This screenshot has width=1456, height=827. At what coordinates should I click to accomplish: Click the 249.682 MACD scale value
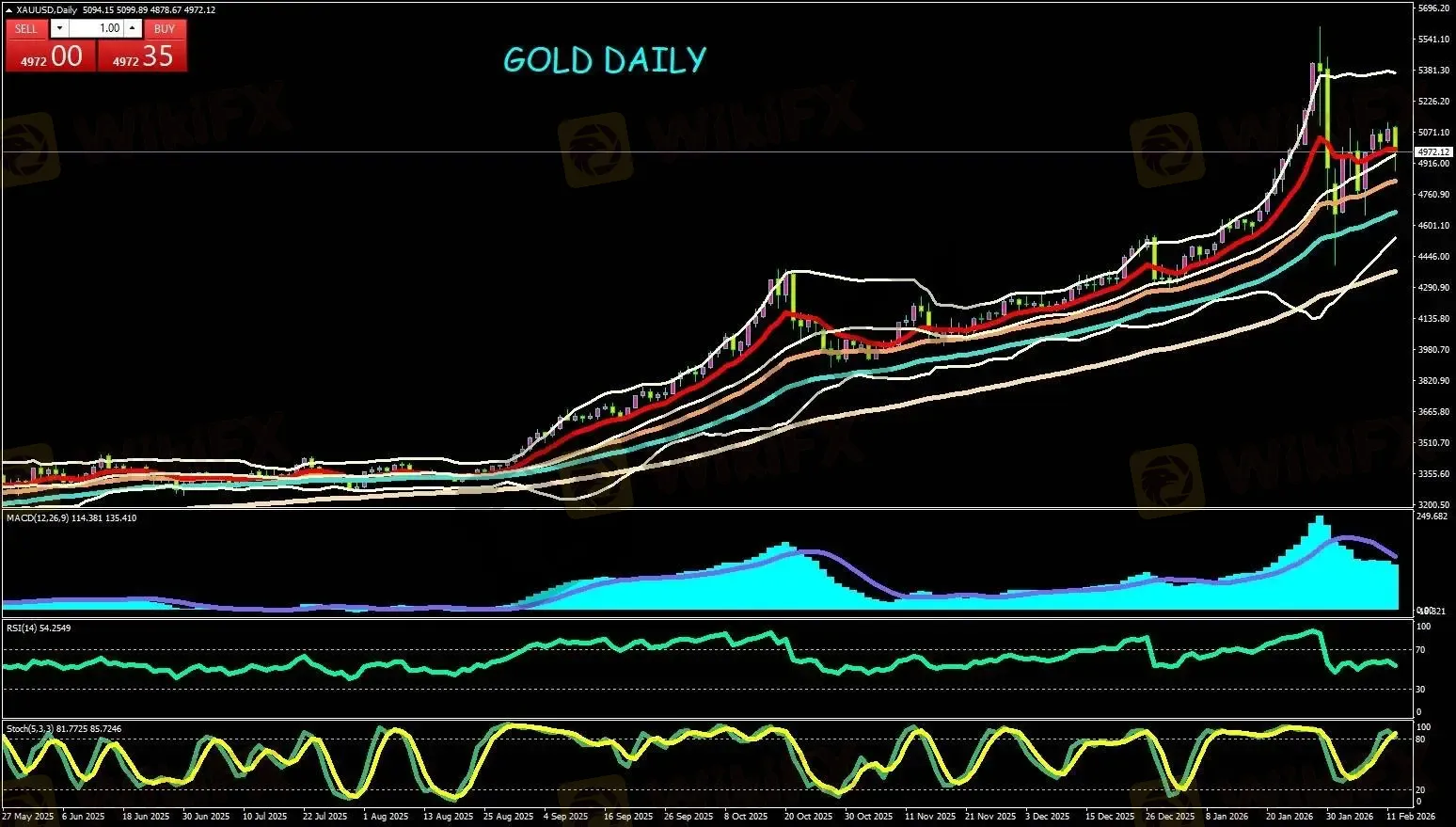(x=1432, y=517)
